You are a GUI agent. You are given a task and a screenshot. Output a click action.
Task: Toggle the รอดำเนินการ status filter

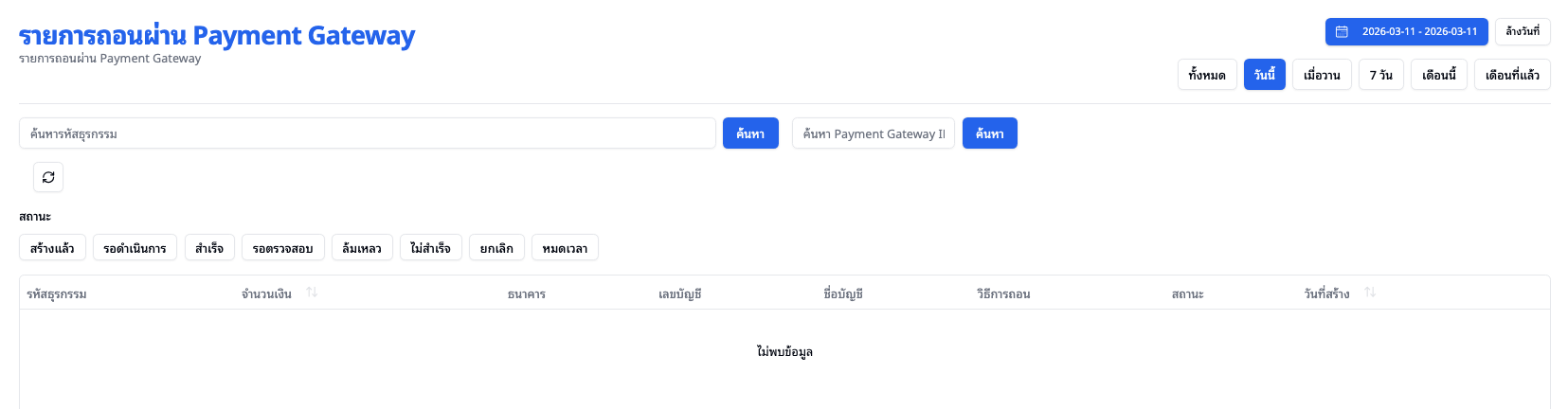tap(135, 248)
